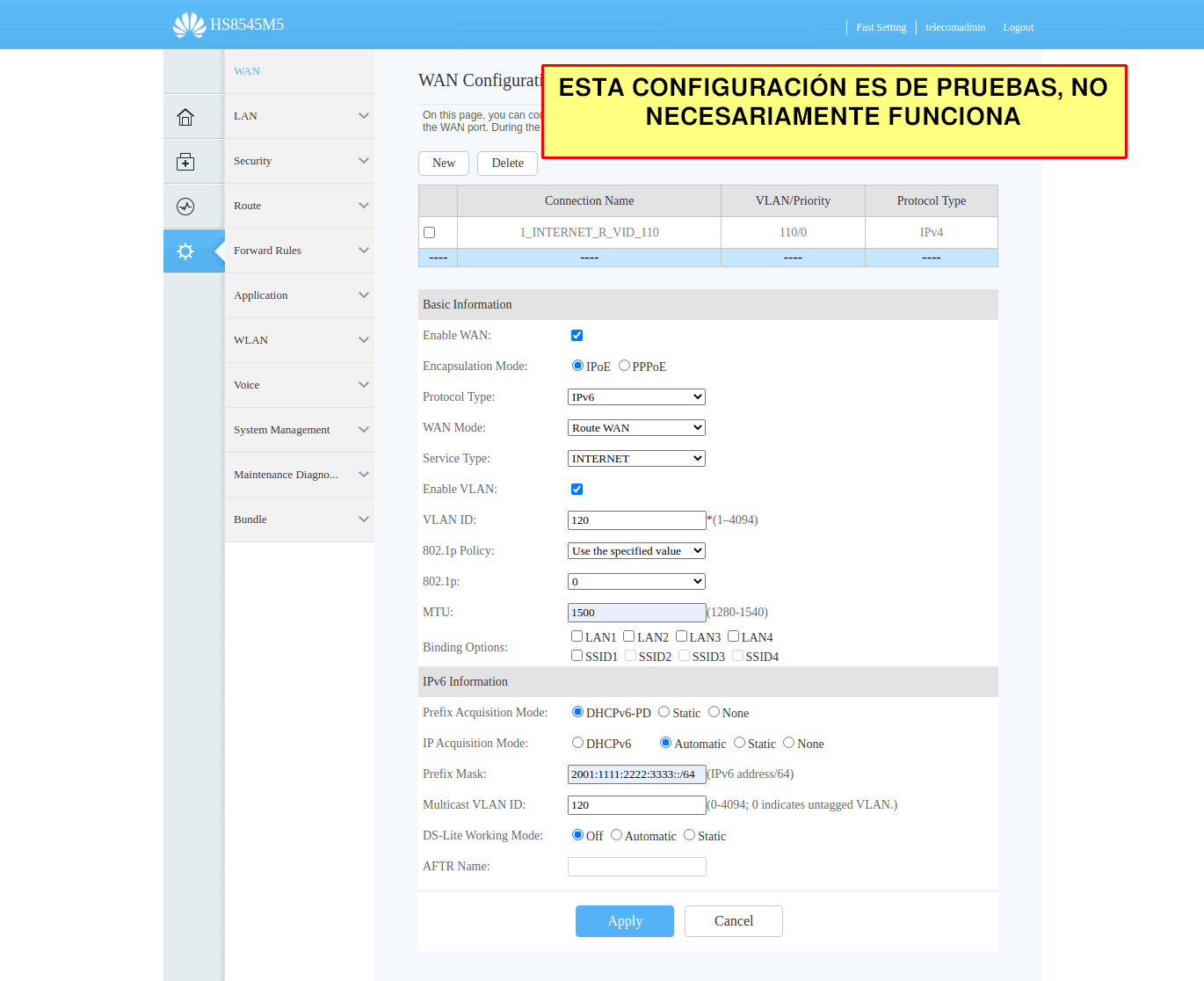Select DHCPv6 for IP Acquisition Mode
Image resolution: width=1204 pixels, height=981 pixels.
(578, 743)
